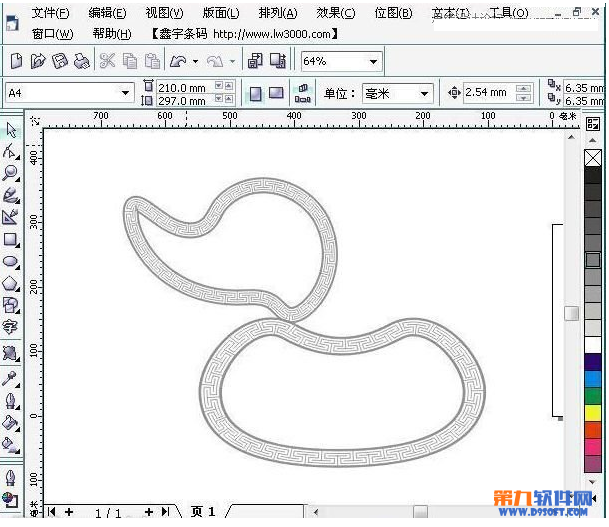
Task: Open the 效果(C) menu
Action: coord(336,13)
